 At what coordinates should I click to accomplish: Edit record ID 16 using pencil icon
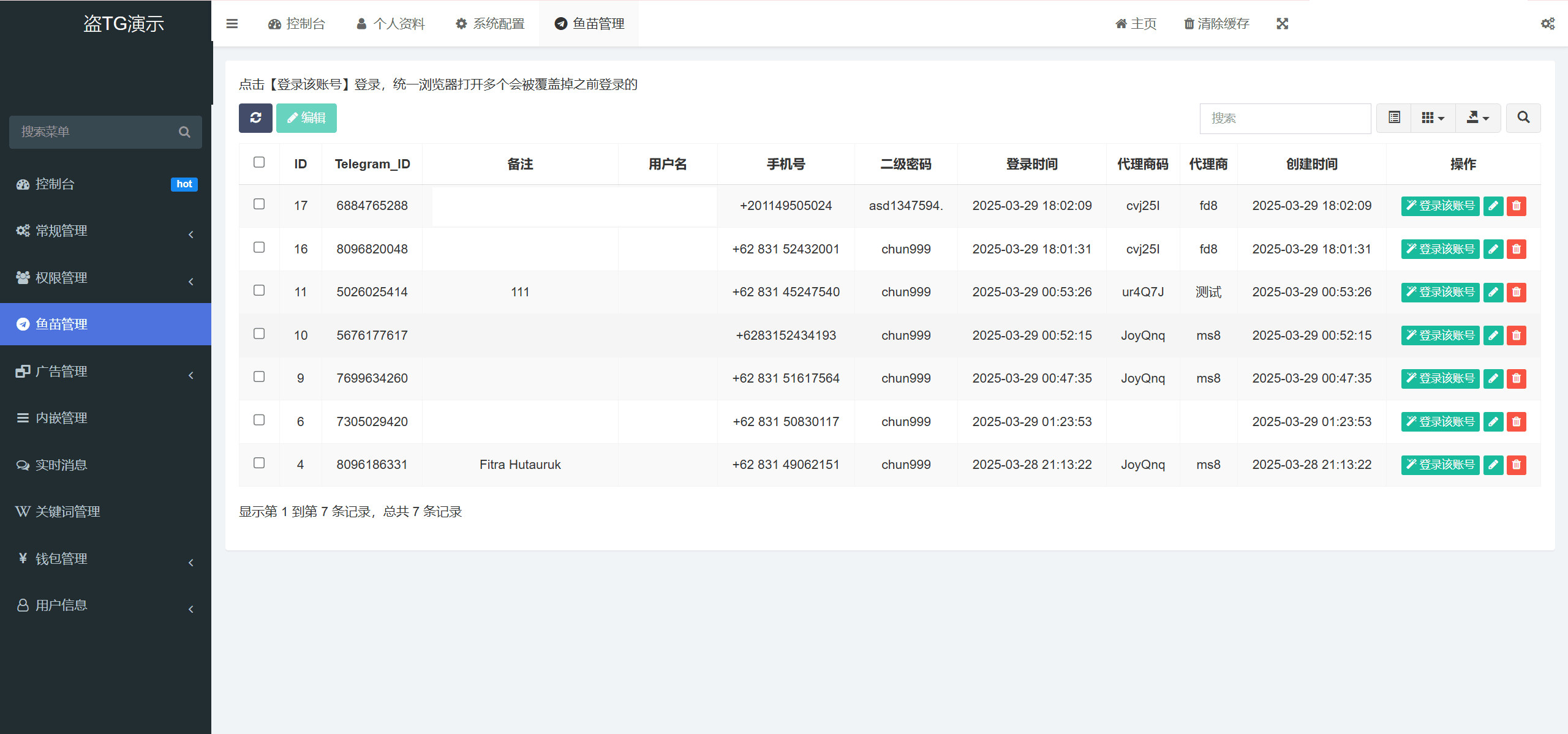[1493, 249]
